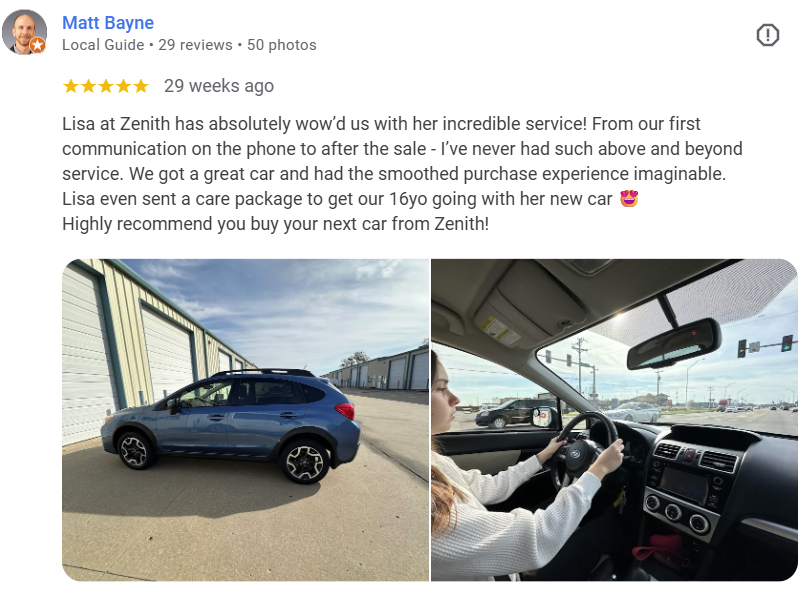Click the "29 reviews" count text
This screenshot has width=809, height=598.
(x=195, y=45)
